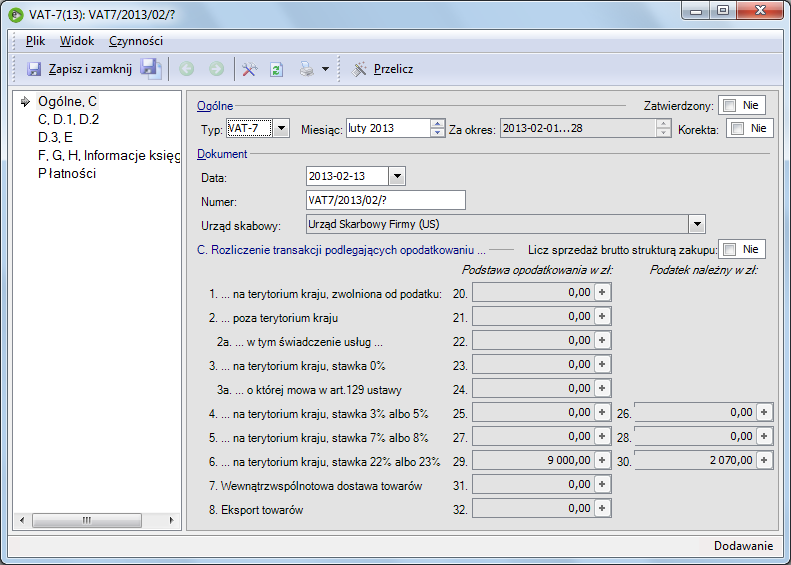Toggle Licz sprzedaż brutto strukturą zakupu checkbox
791x565 pixels.
(729, 249)
